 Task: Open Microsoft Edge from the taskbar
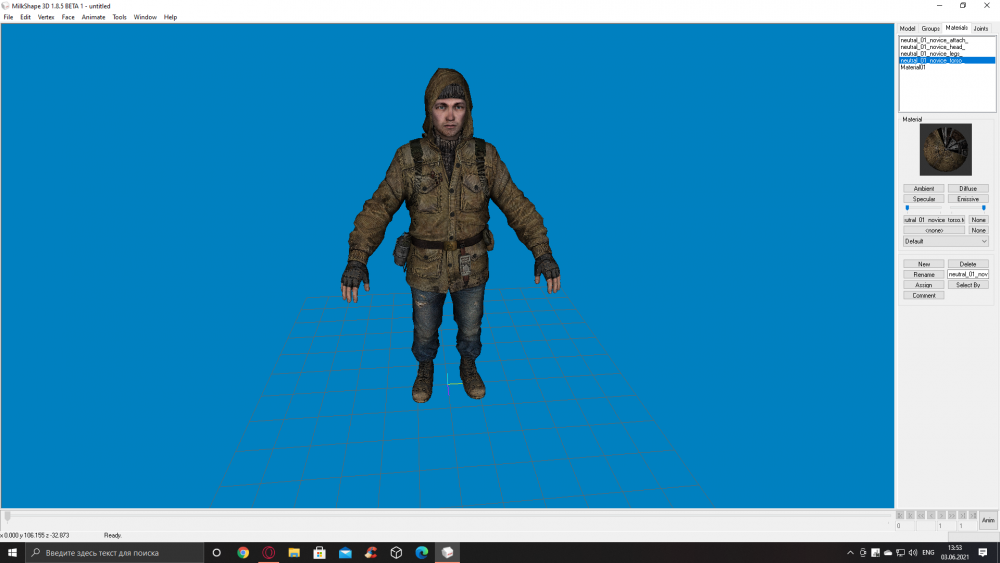pyautogui.click(x=422, y=553)
